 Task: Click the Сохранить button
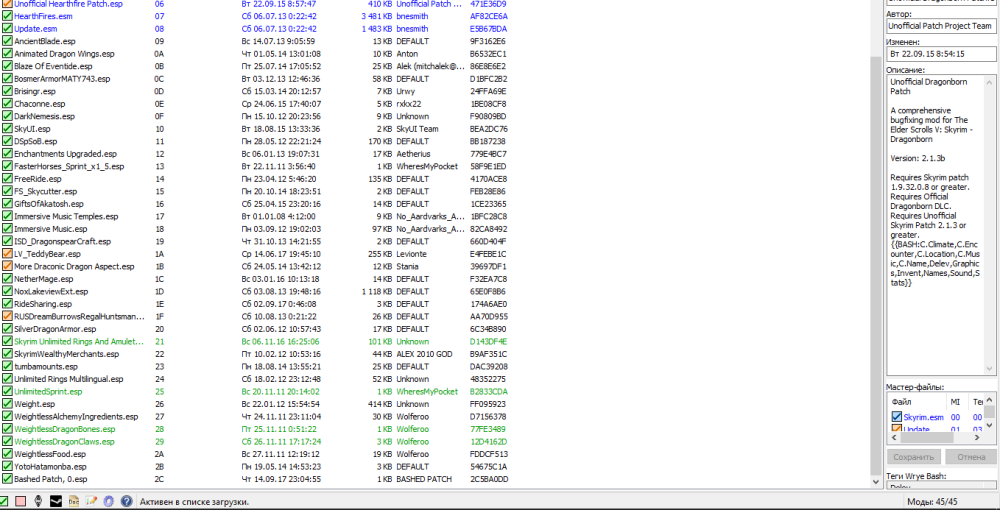pos(913,457)
